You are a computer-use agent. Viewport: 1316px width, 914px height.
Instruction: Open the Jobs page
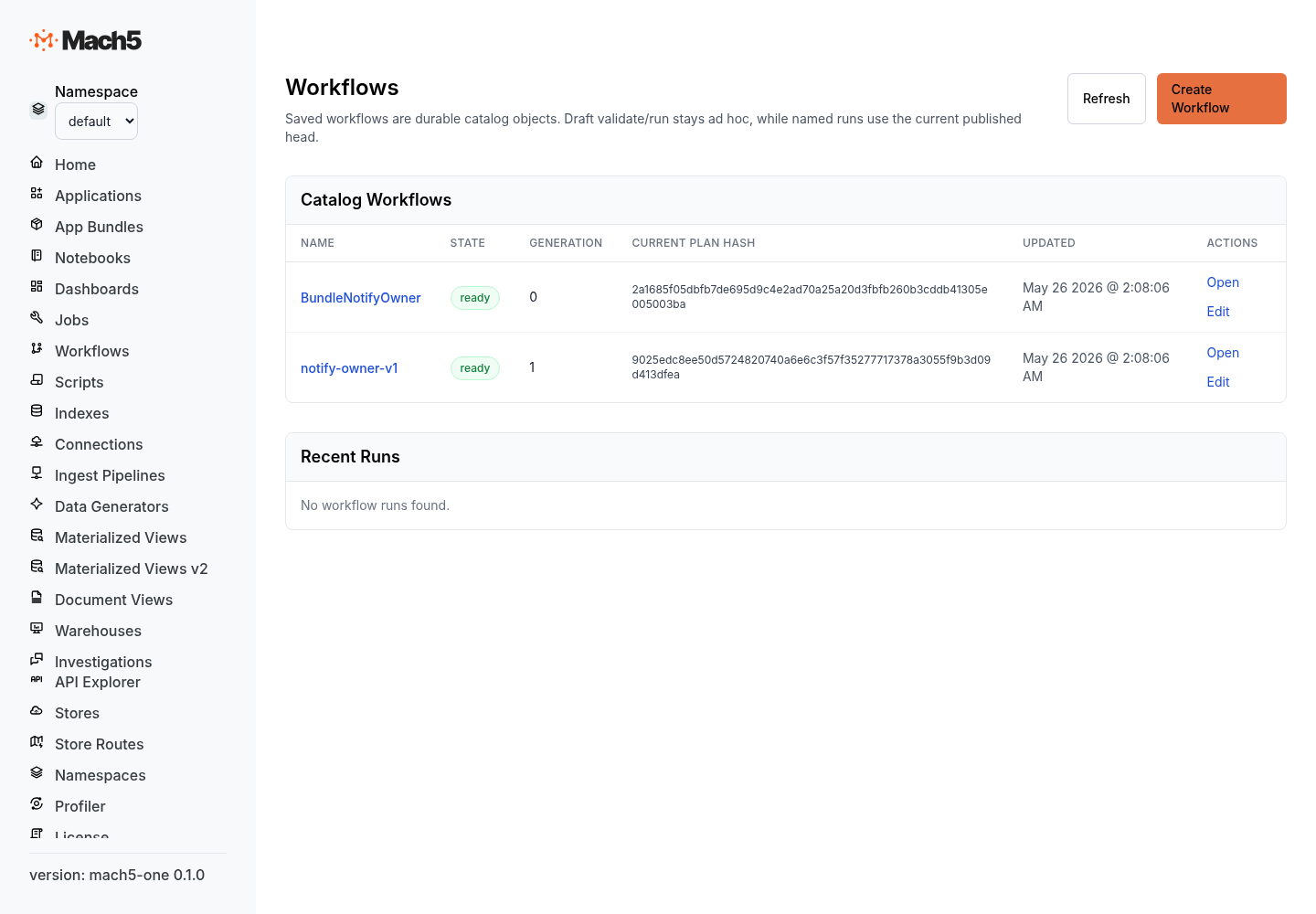click(71, 320)
